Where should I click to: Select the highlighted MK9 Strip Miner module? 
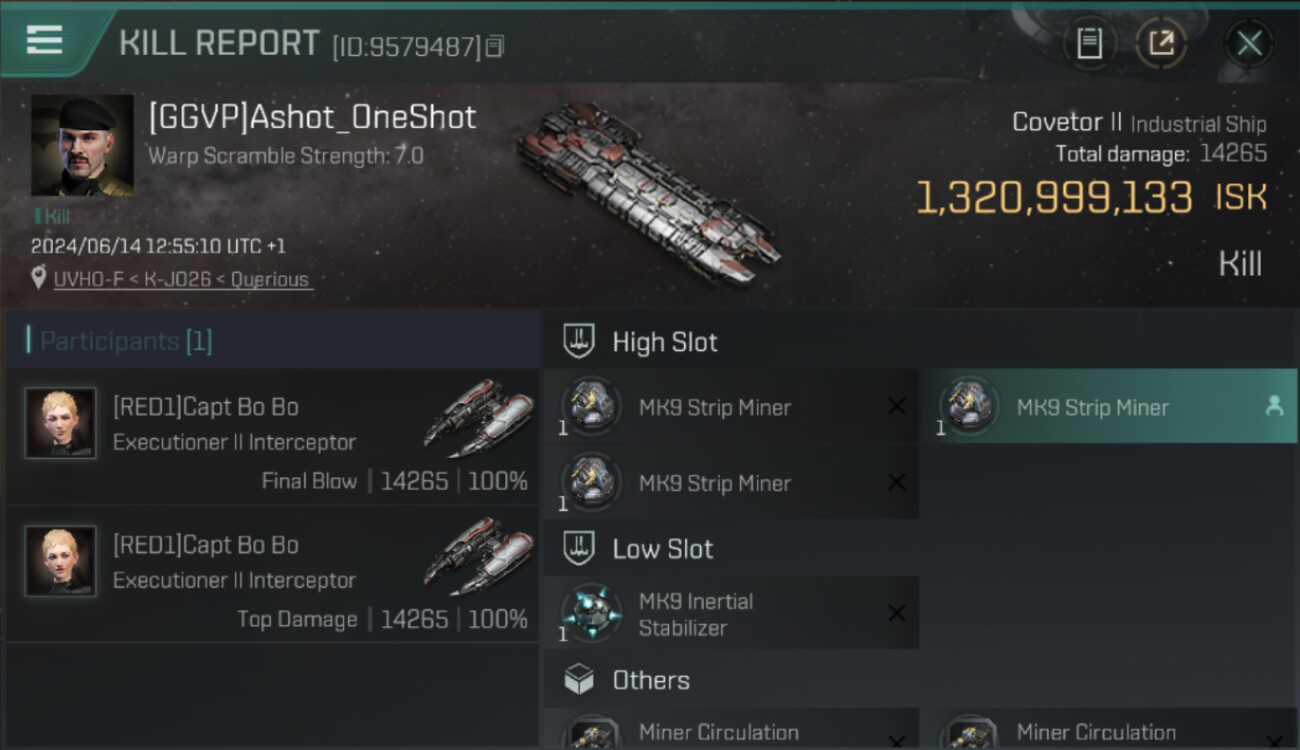1092,407
